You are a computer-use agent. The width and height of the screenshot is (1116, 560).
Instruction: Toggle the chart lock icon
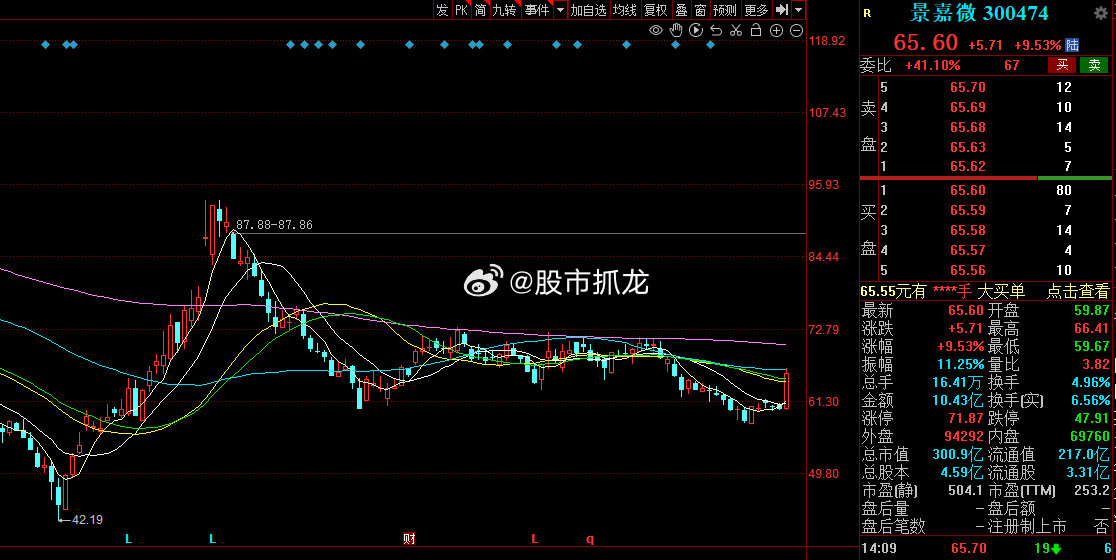(756, 30)
